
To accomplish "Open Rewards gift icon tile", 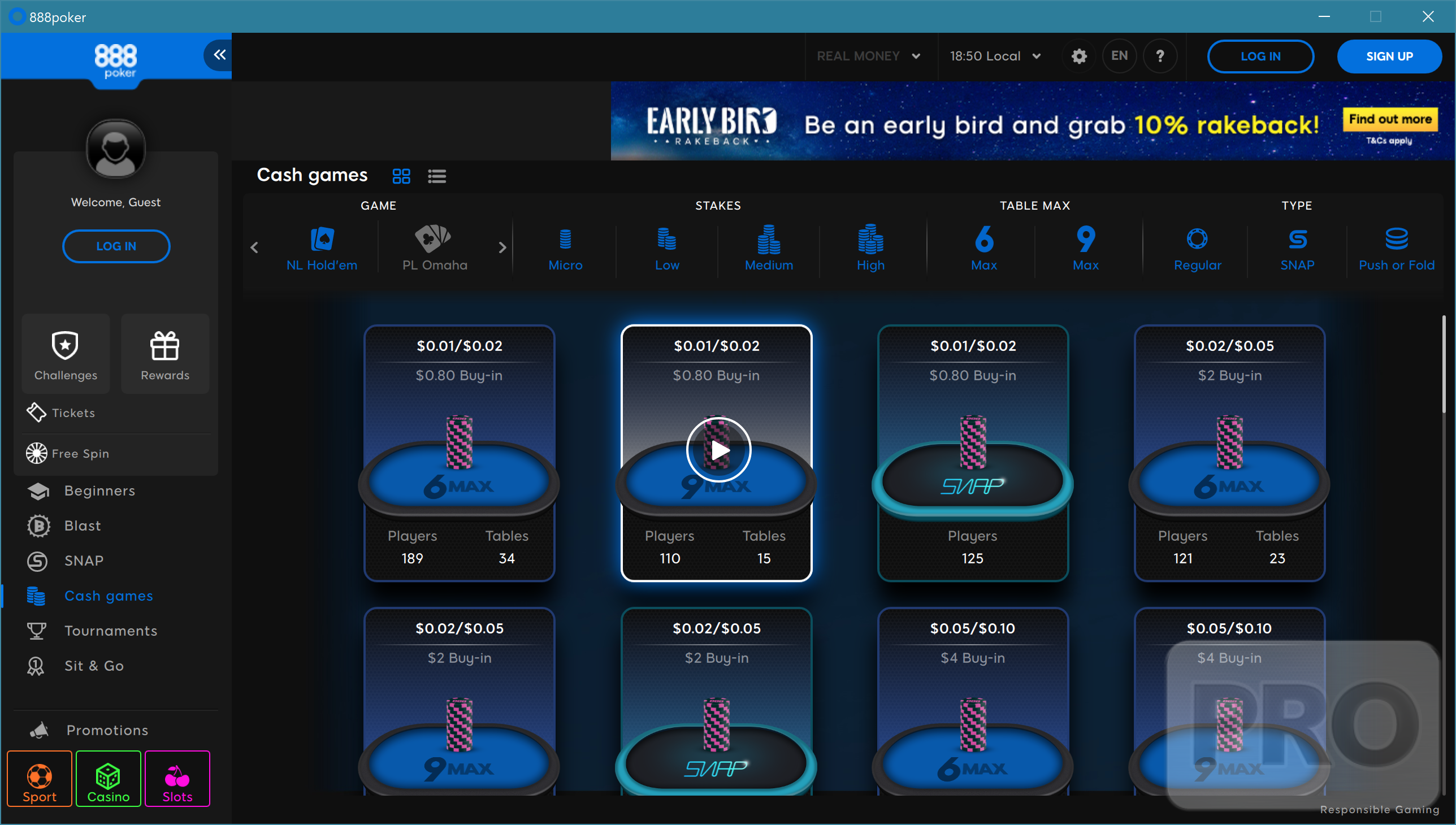I will tap(165, 354).
